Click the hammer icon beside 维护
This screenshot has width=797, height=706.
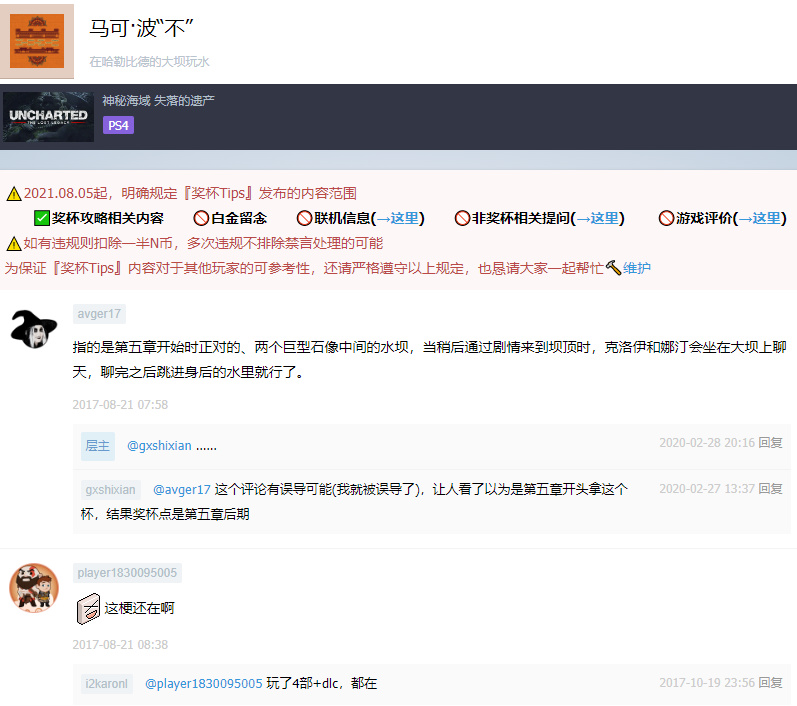coord(613,268)
